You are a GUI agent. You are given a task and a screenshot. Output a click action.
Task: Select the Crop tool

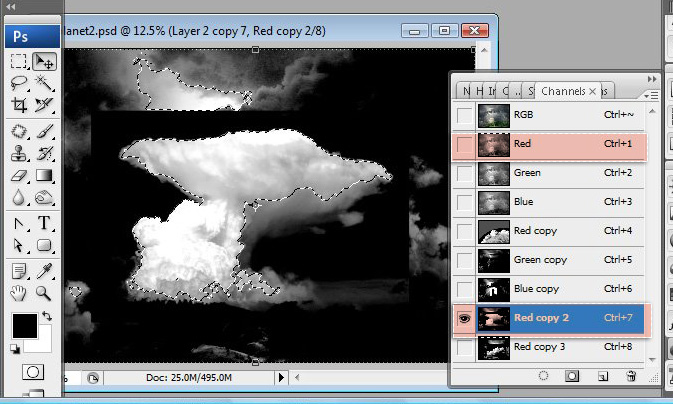click(x=18, y=104)
